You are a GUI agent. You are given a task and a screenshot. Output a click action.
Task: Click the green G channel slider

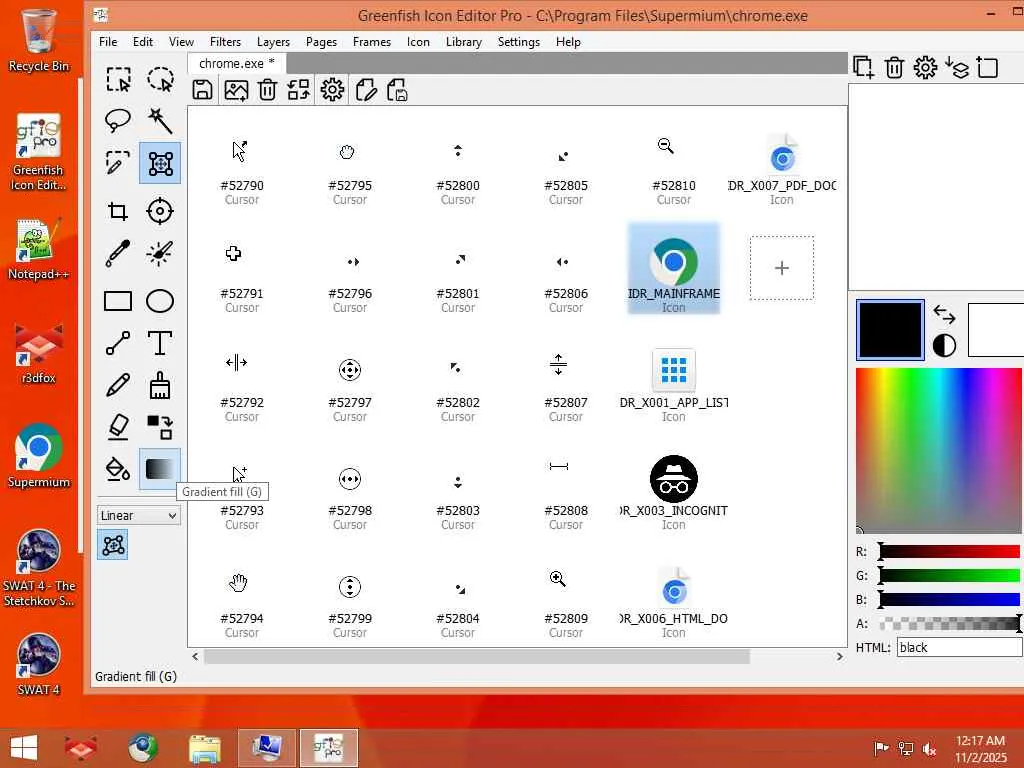pyautogui.click(x=950, y=575)
